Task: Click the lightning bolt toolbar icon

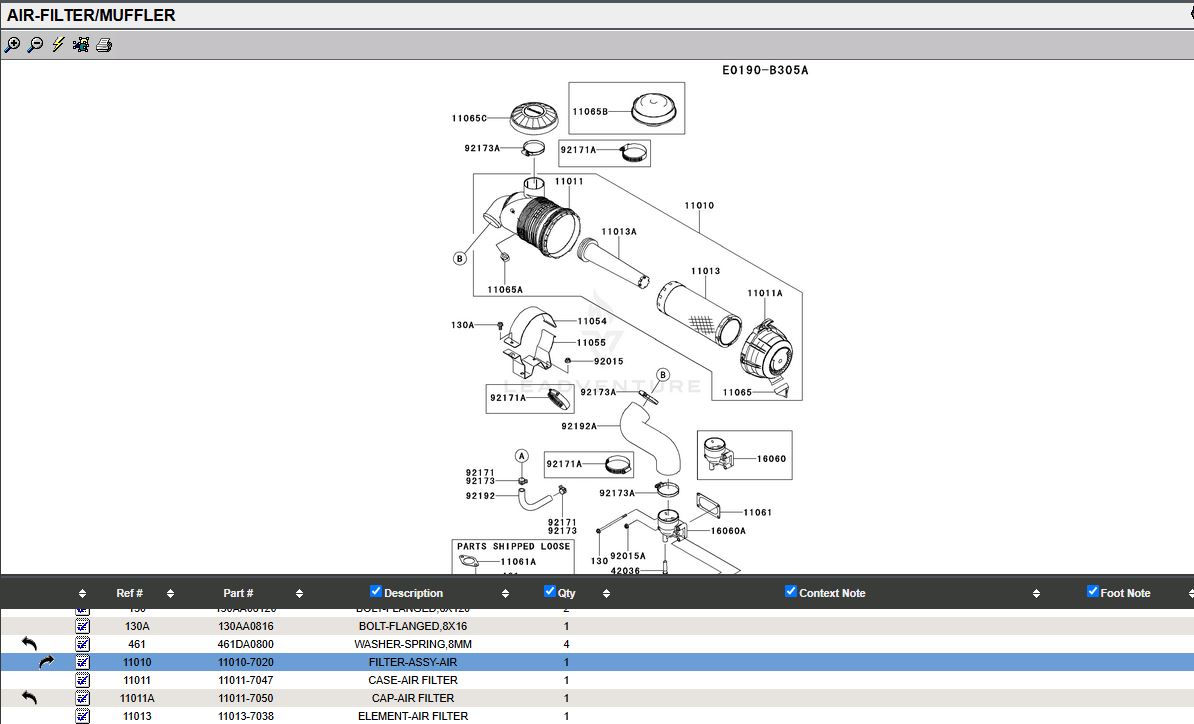Action: point(58,45)
